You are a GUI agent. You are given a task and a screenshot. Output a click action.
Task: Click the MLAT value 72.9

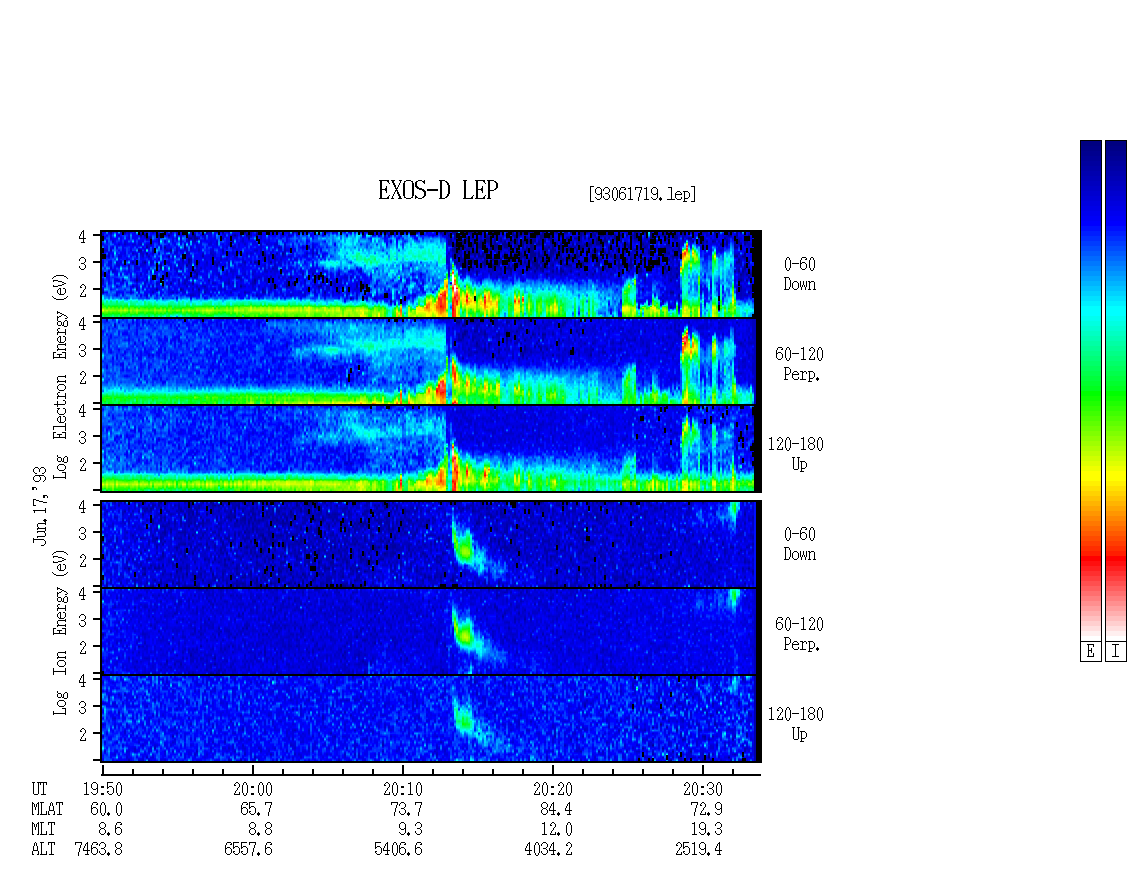point(706,809)
